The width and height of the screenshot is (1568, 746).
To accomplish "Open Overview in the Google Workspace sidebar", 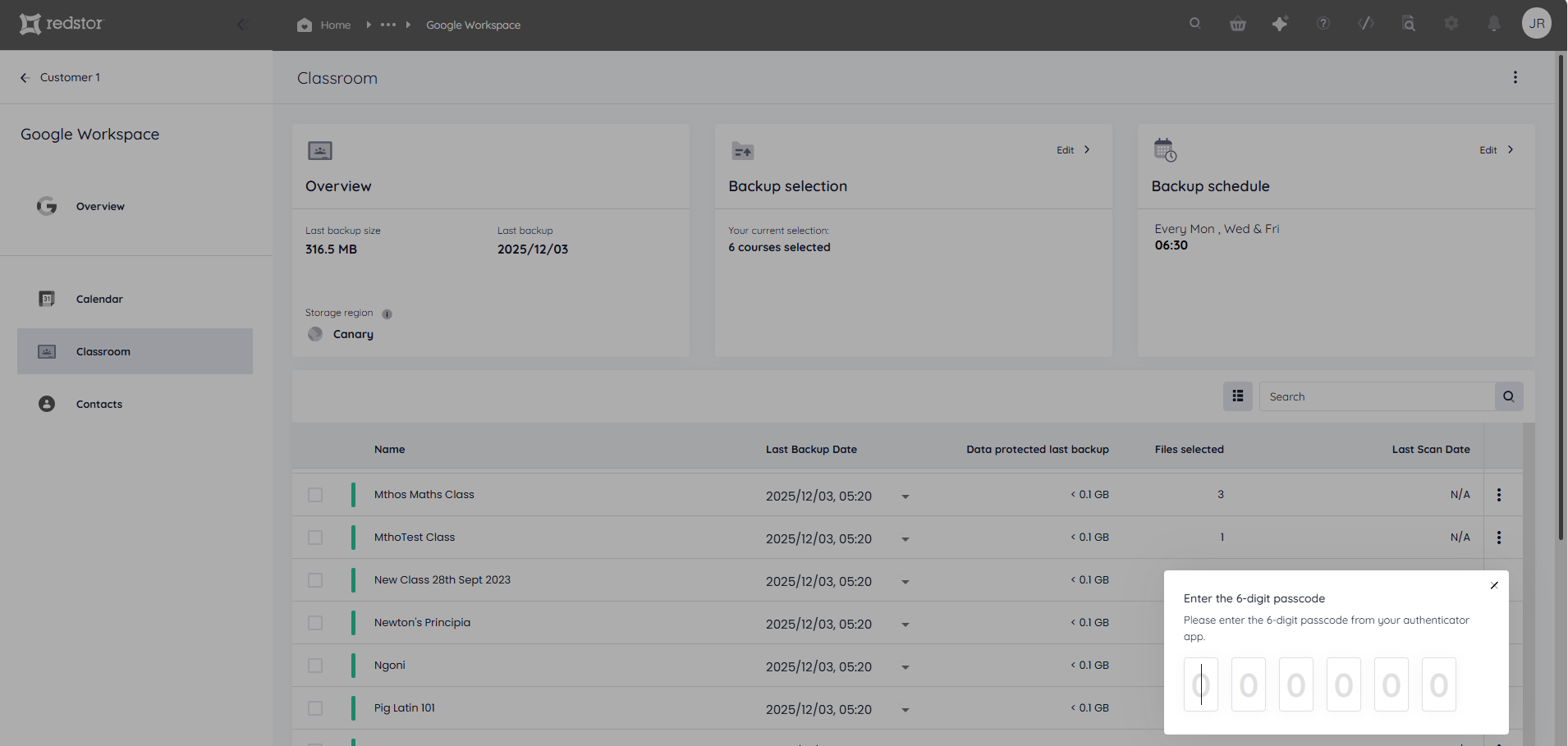I will pos(135,206).
